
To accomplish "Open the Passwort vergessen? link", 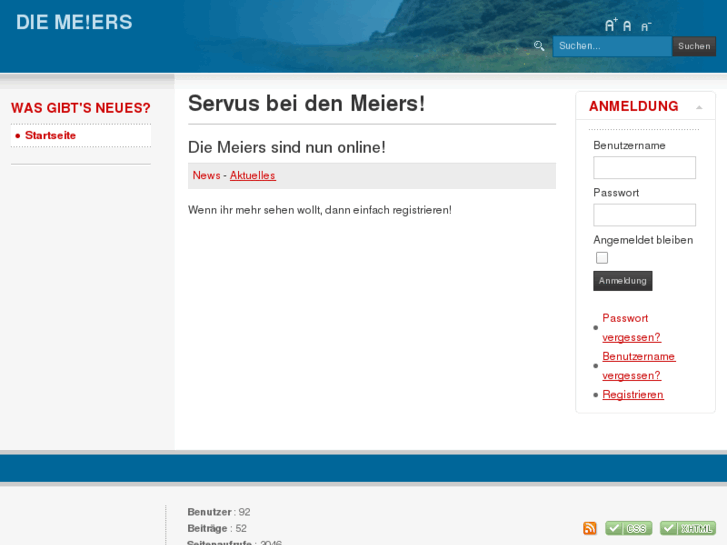I will tap(631, 327).
